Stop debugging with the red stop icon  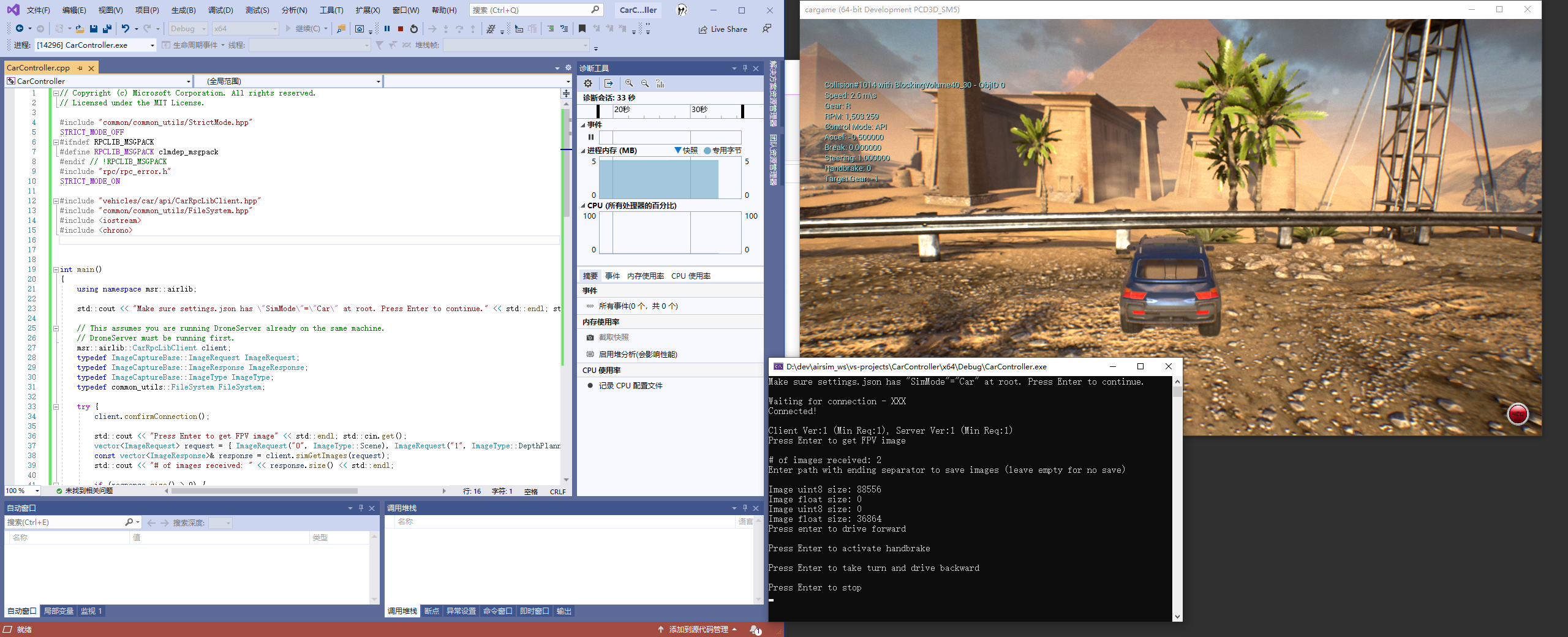click(x=400, y=28)
